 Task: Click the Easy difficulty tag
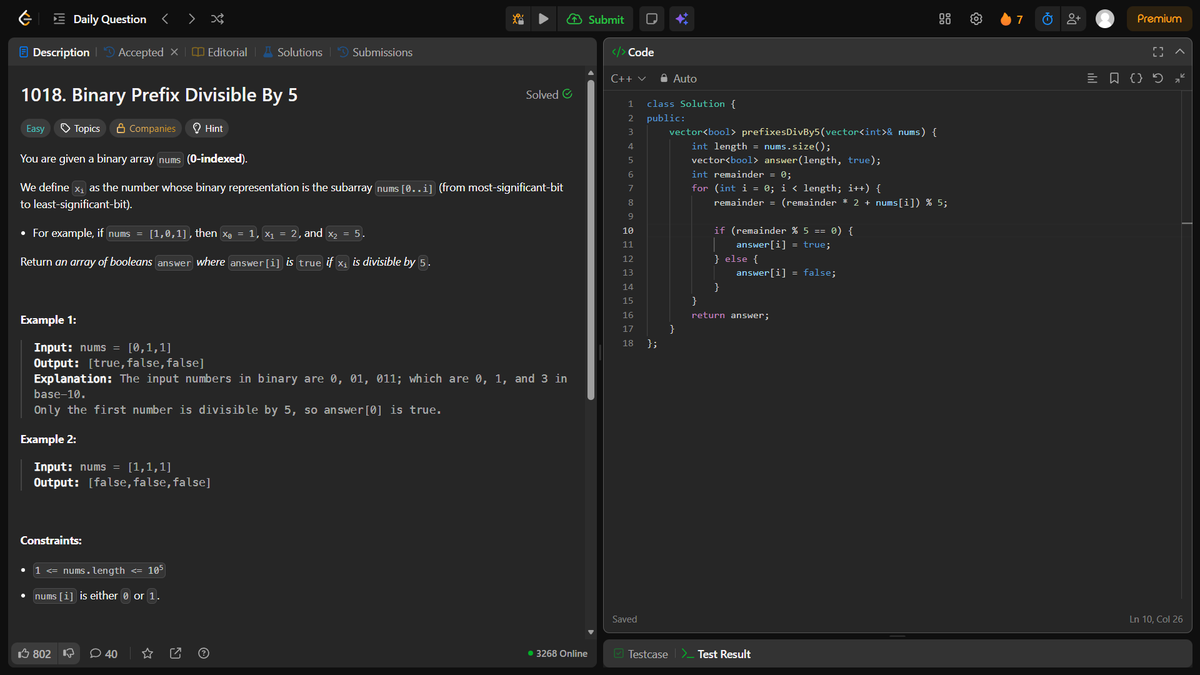35,128
